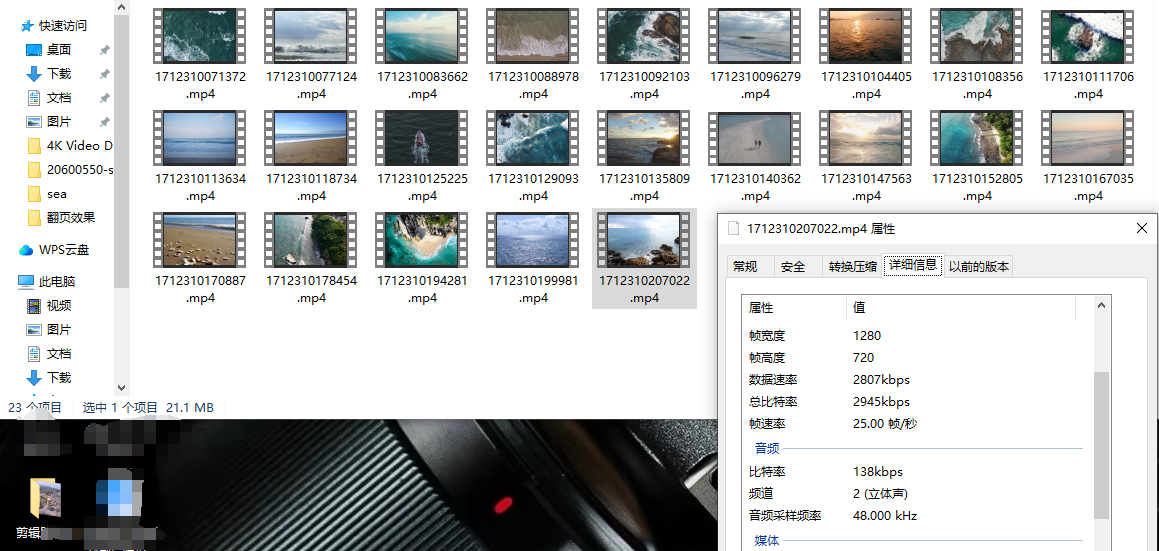1159x551 pixels.
Task: Select video 1712310152805.mp4 thumbnail
Action: tap(976, 138)
